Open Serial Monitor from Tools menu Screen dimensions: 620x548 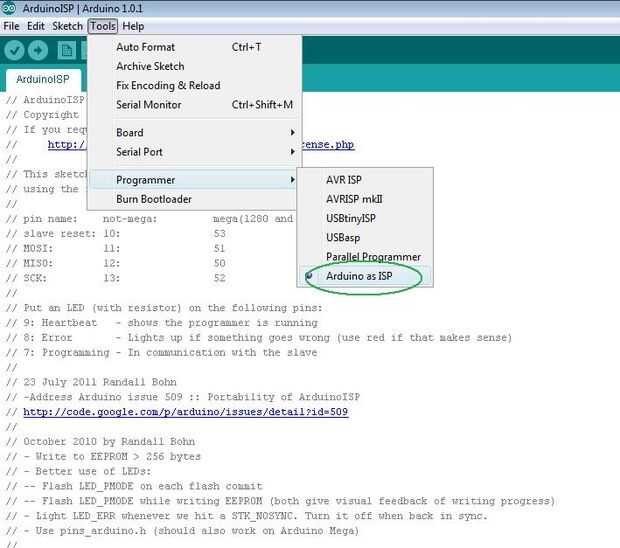click(195, 105)
